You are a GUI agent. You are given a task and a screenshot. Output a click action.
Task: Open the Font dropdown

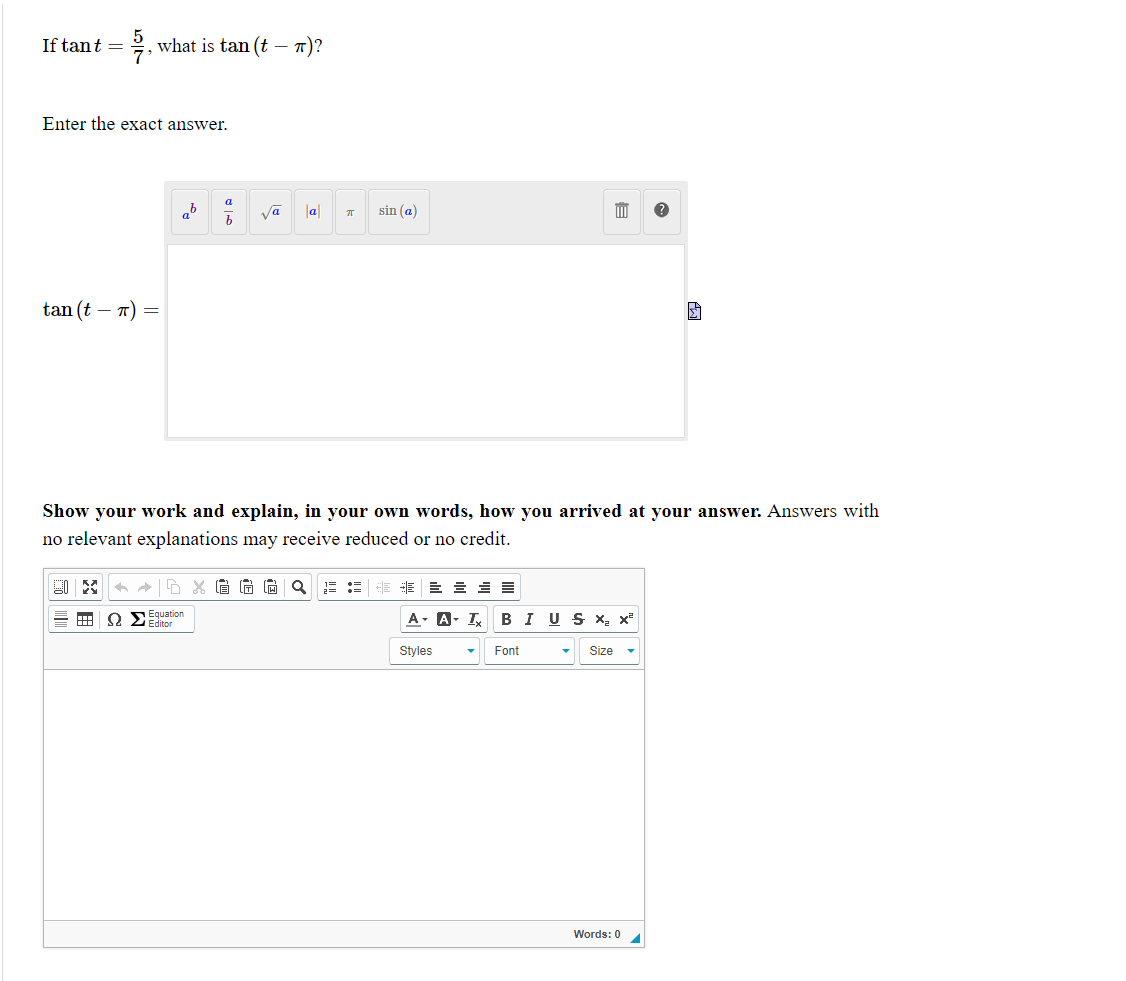coord(528,650)
